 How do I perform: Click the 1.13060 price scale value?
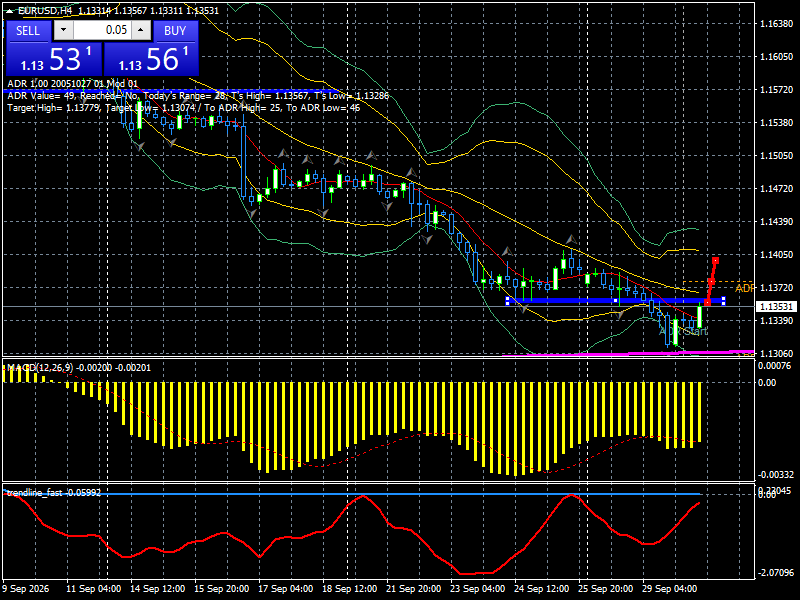tap(777, 353)
